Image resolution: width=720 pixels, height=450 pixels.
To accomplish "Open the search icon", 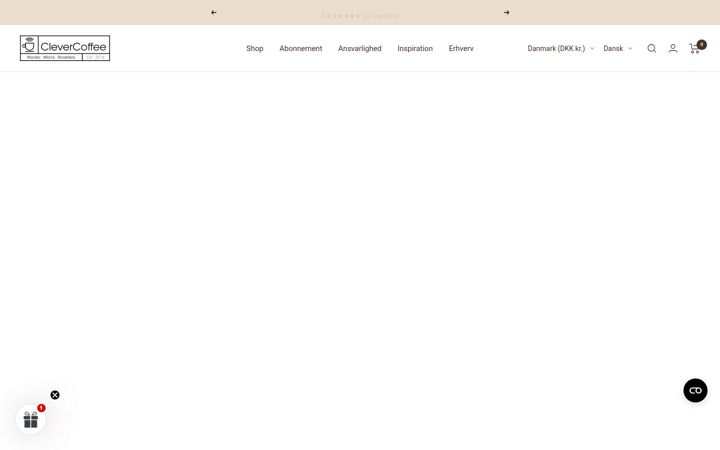I will click(652, 49).
